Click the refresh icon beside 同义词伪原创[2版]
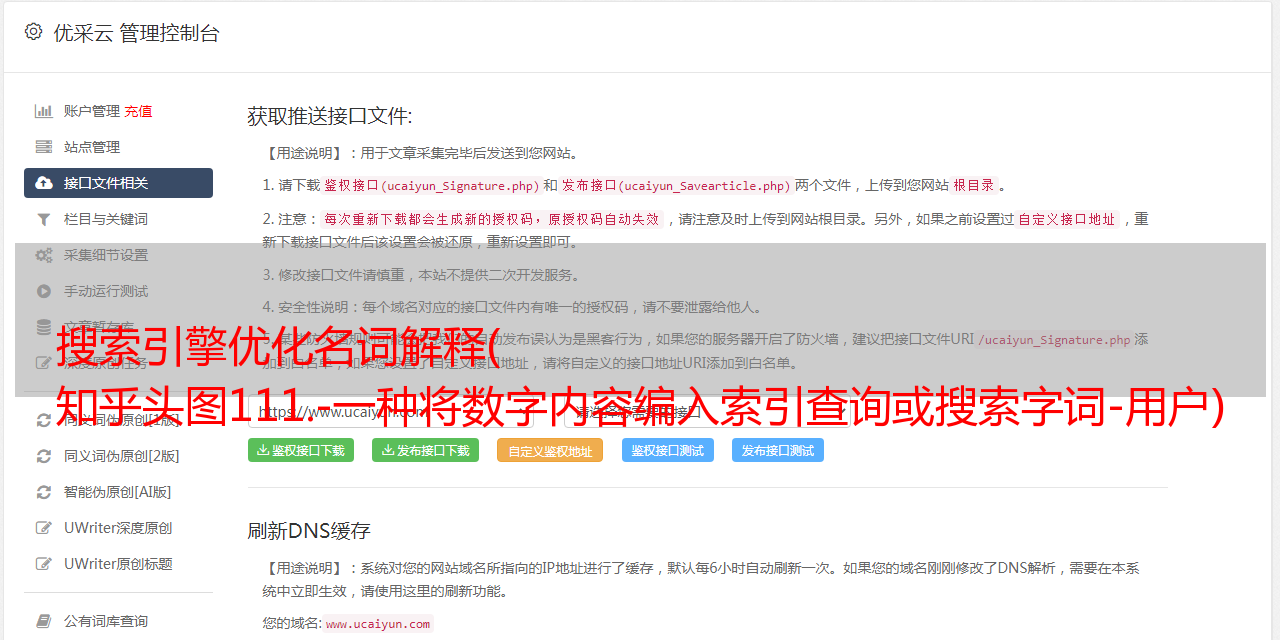Viewport: 1280px width, 640px height. [x=44, y=456]
